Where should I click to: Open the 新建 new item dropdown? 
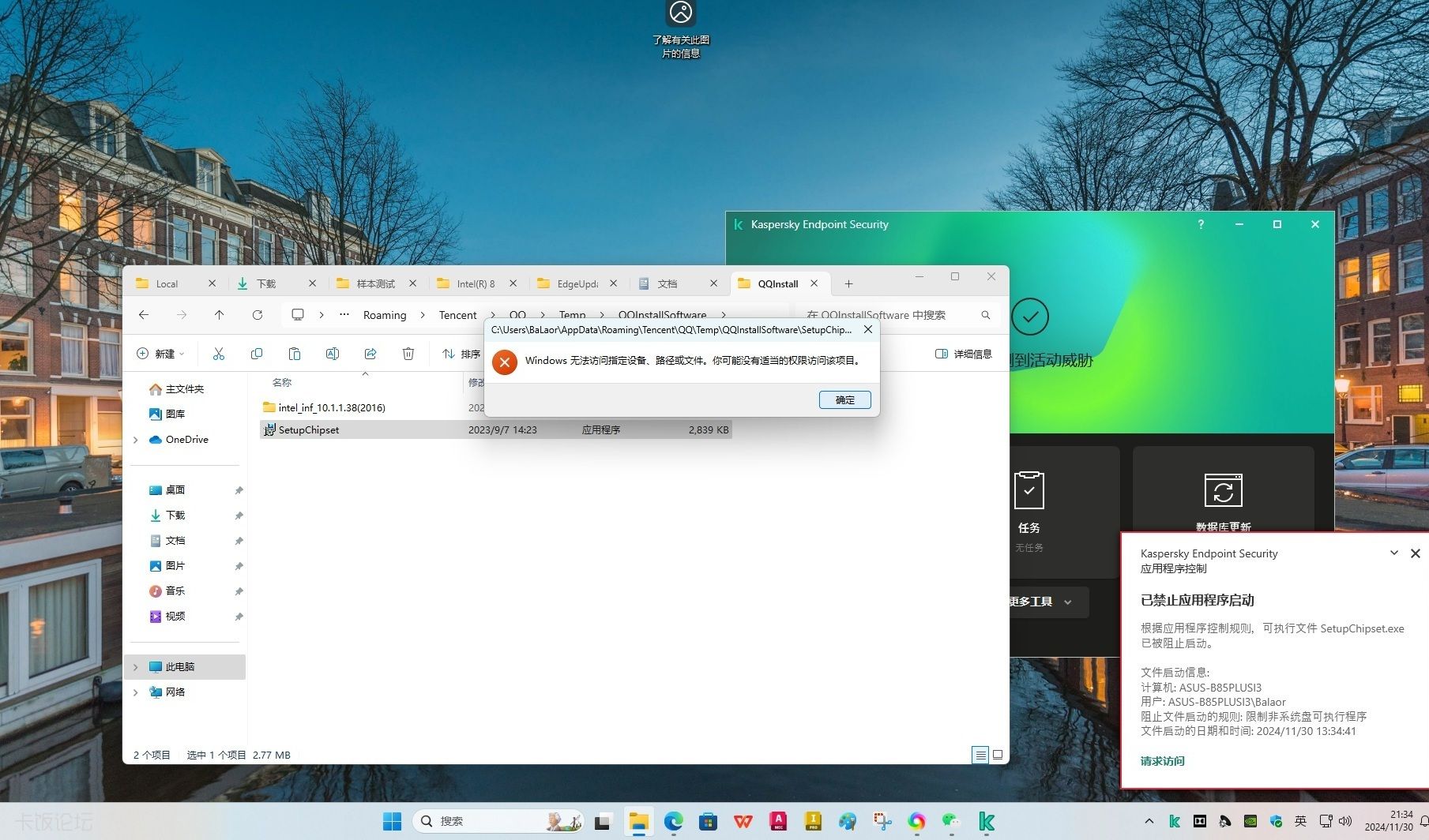160,354
